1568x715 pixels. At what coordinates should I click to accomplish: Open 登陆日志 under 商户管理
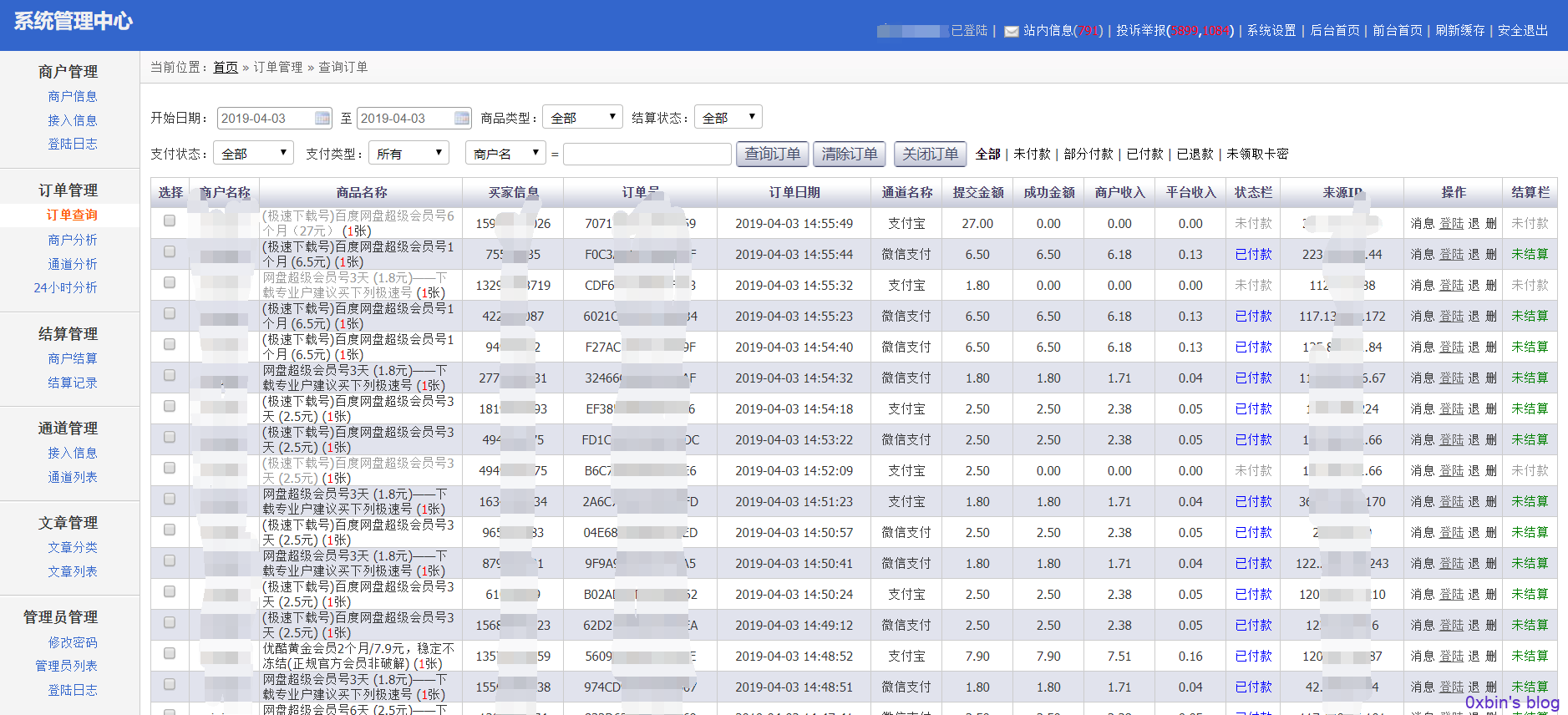coord(73,144)
